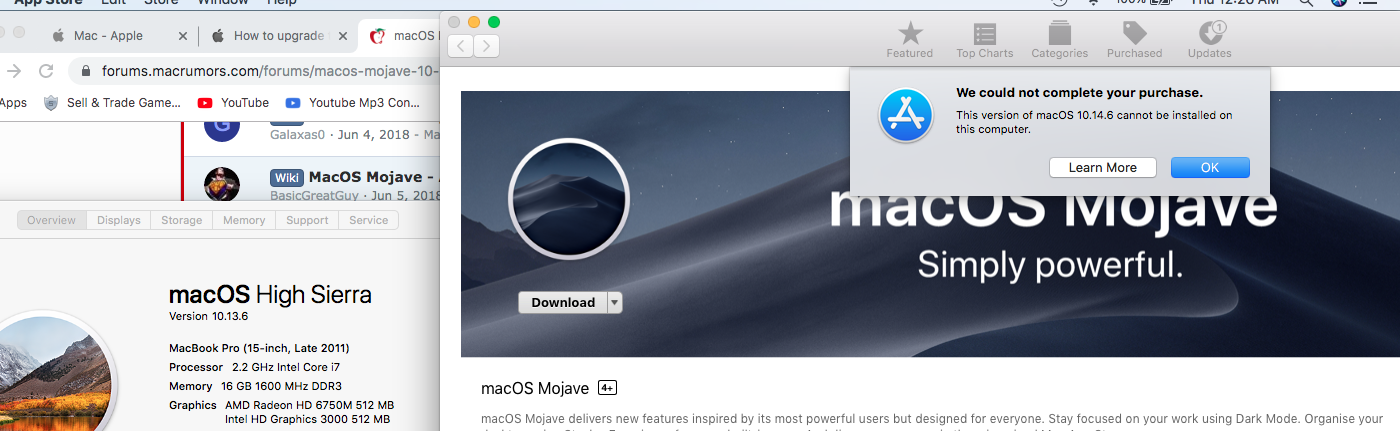Expand the Download button's dropdown arrow
Screen dimensions: 1400x431
pyautogui.click(x=614, y=302)
